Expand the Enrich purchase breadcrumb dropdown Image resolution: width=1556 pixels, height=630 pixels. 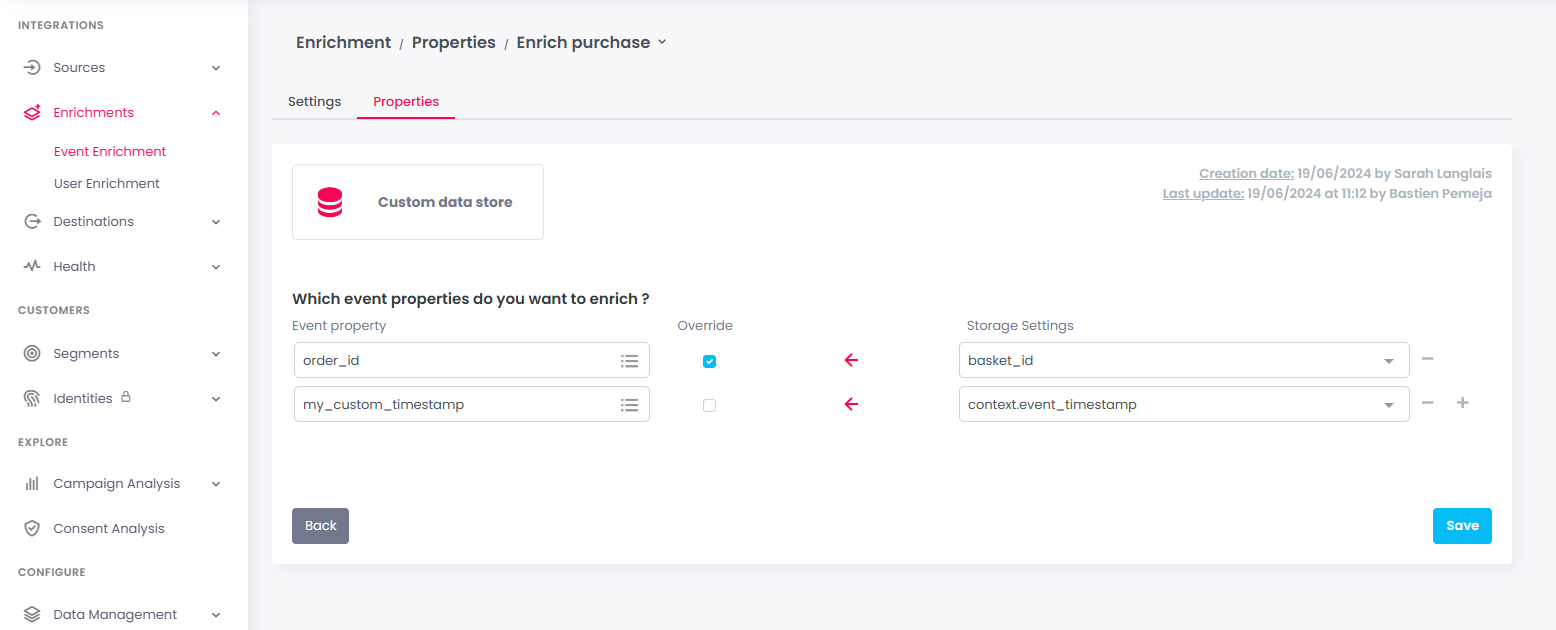(x=661, y=42)
